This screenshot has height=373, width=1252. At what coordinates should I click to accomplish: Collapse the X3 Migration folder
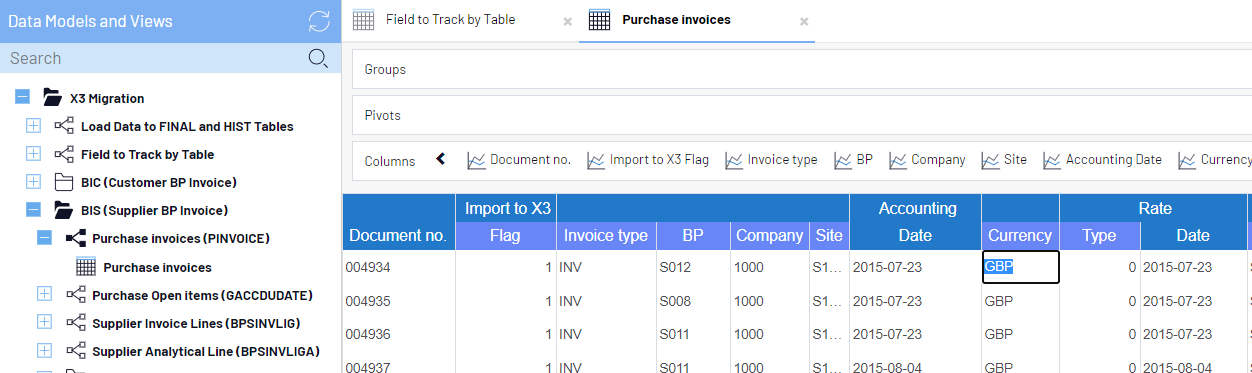pyautogui.click(x=22, y=98)
